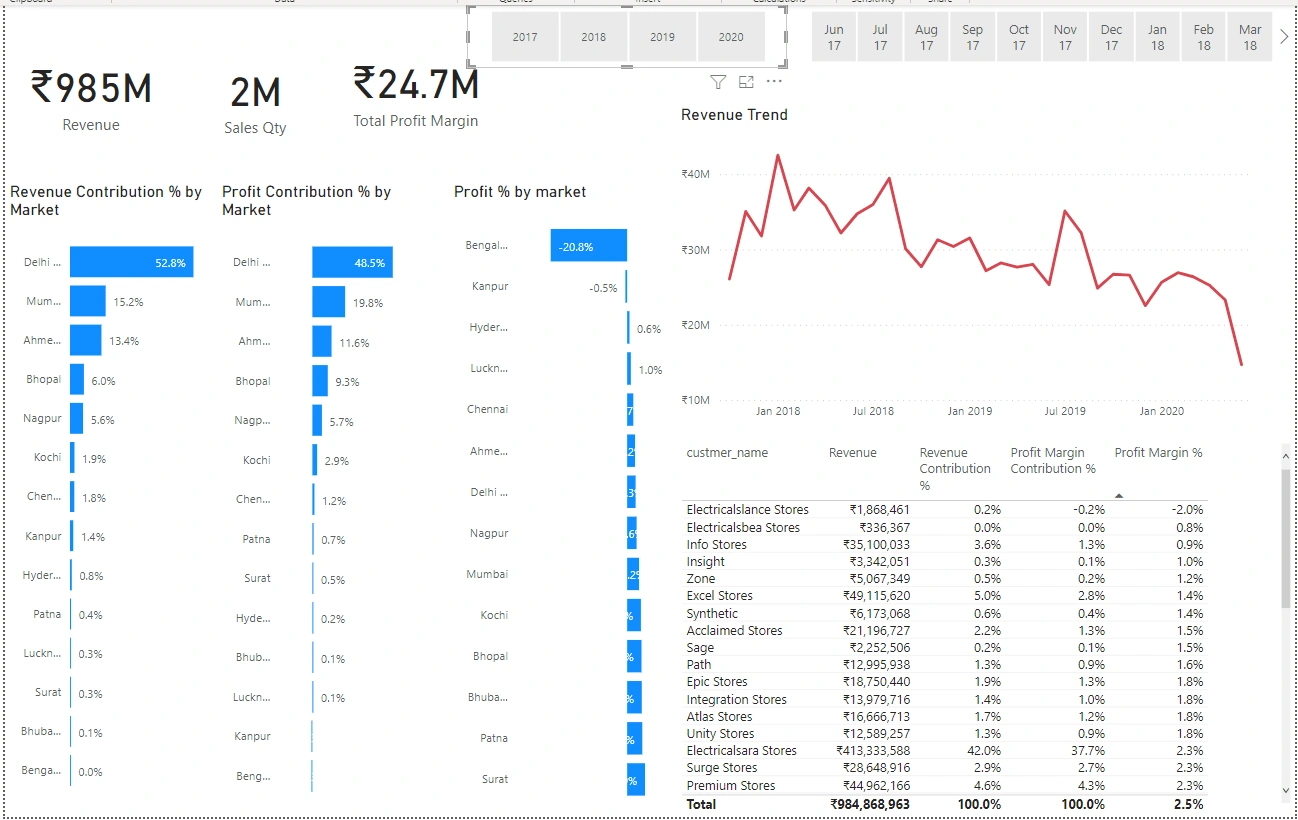Click the Kanpur label in Profit % chart
This screenshot has height=820, width=1298.
(x=490, y=287)
